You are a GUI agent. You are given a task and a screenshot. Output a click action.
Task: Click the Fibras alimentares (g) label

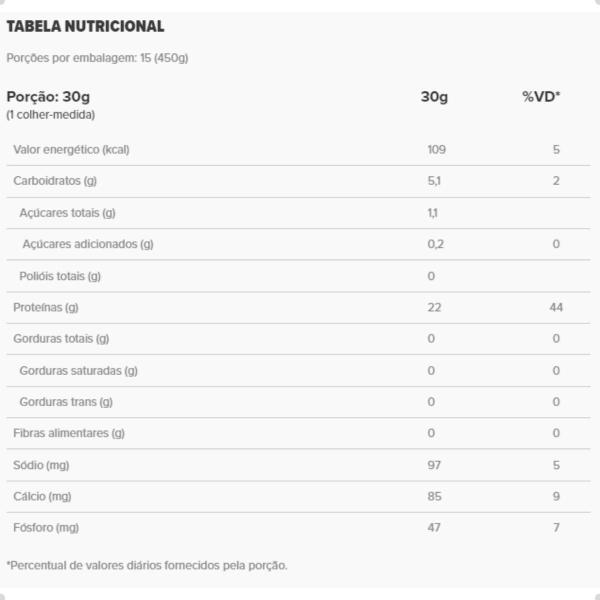69,433
